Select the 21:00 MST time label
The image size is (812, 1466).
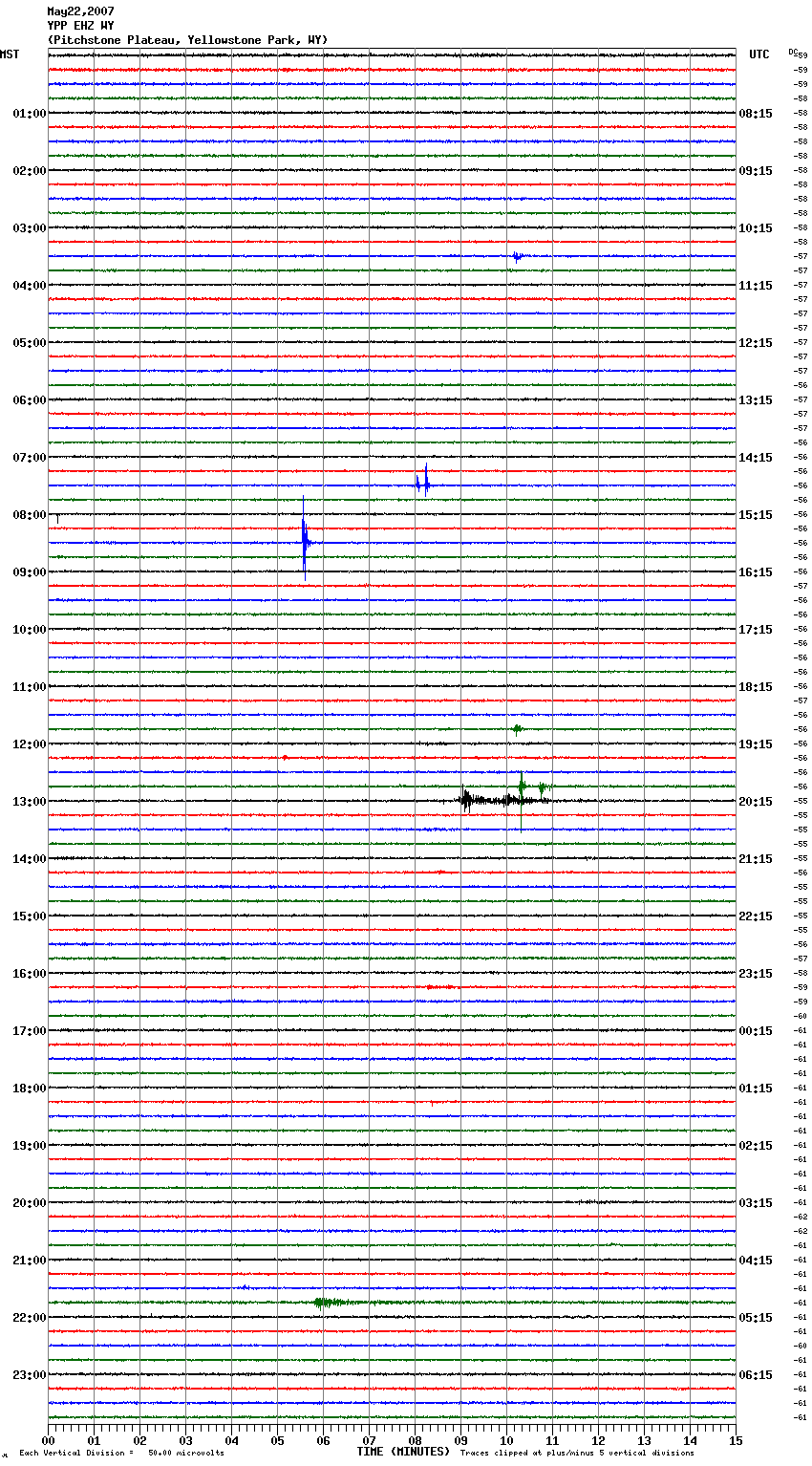click(29, 1261)
